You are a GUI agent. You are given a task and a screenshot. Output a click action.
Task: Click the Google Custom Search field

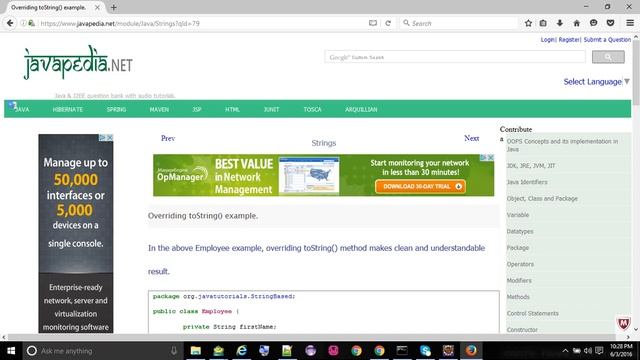point(455,57)
